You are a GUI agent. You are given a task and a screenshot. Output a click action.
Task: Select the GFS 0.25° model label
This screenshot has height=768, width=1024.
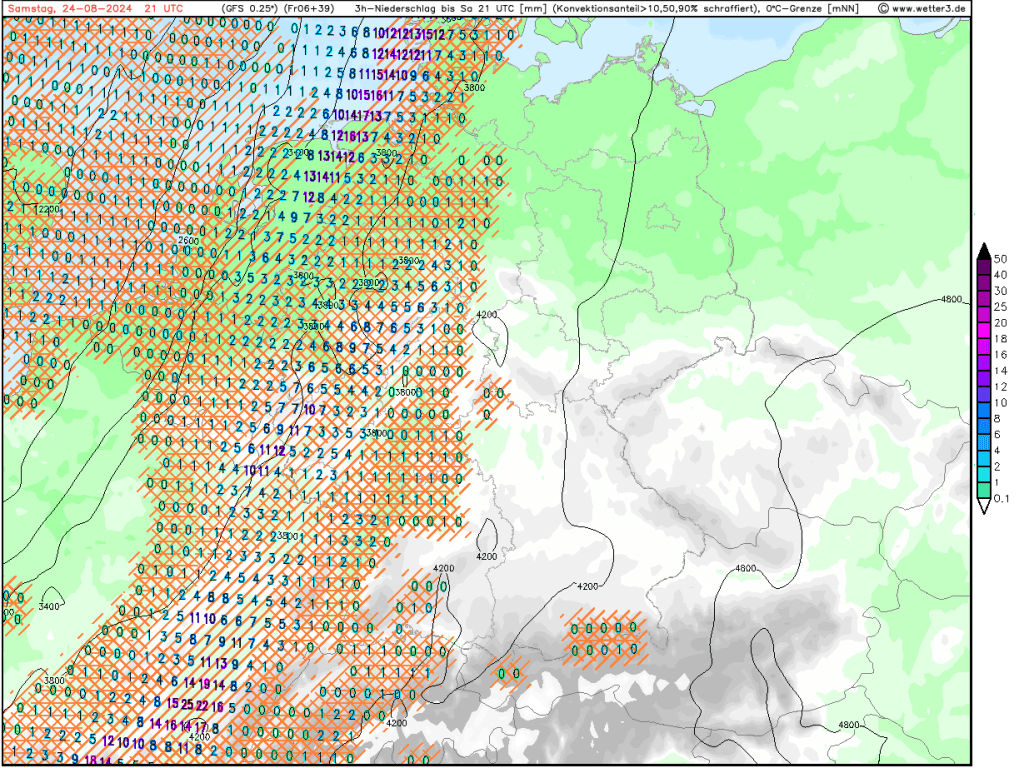pos(250,8)
